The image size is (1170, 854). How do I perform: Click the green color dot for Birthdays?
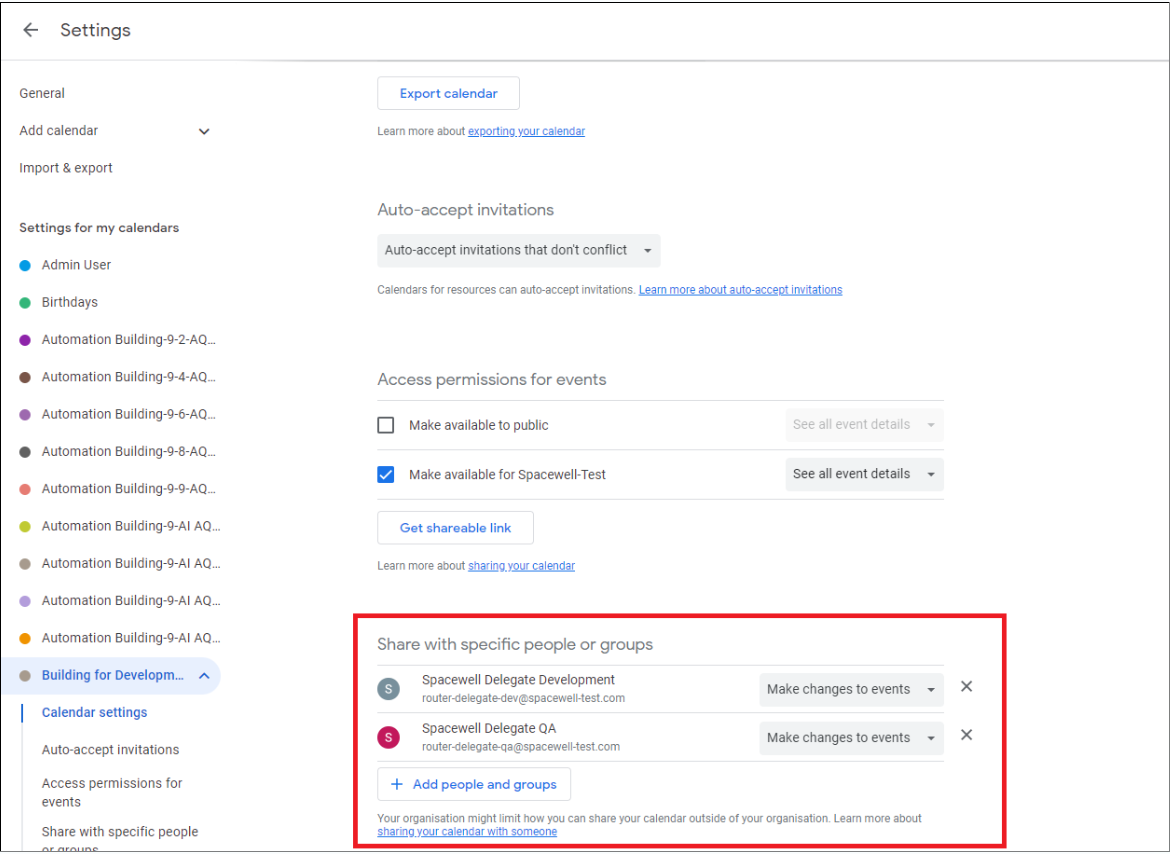pos(25,303)
